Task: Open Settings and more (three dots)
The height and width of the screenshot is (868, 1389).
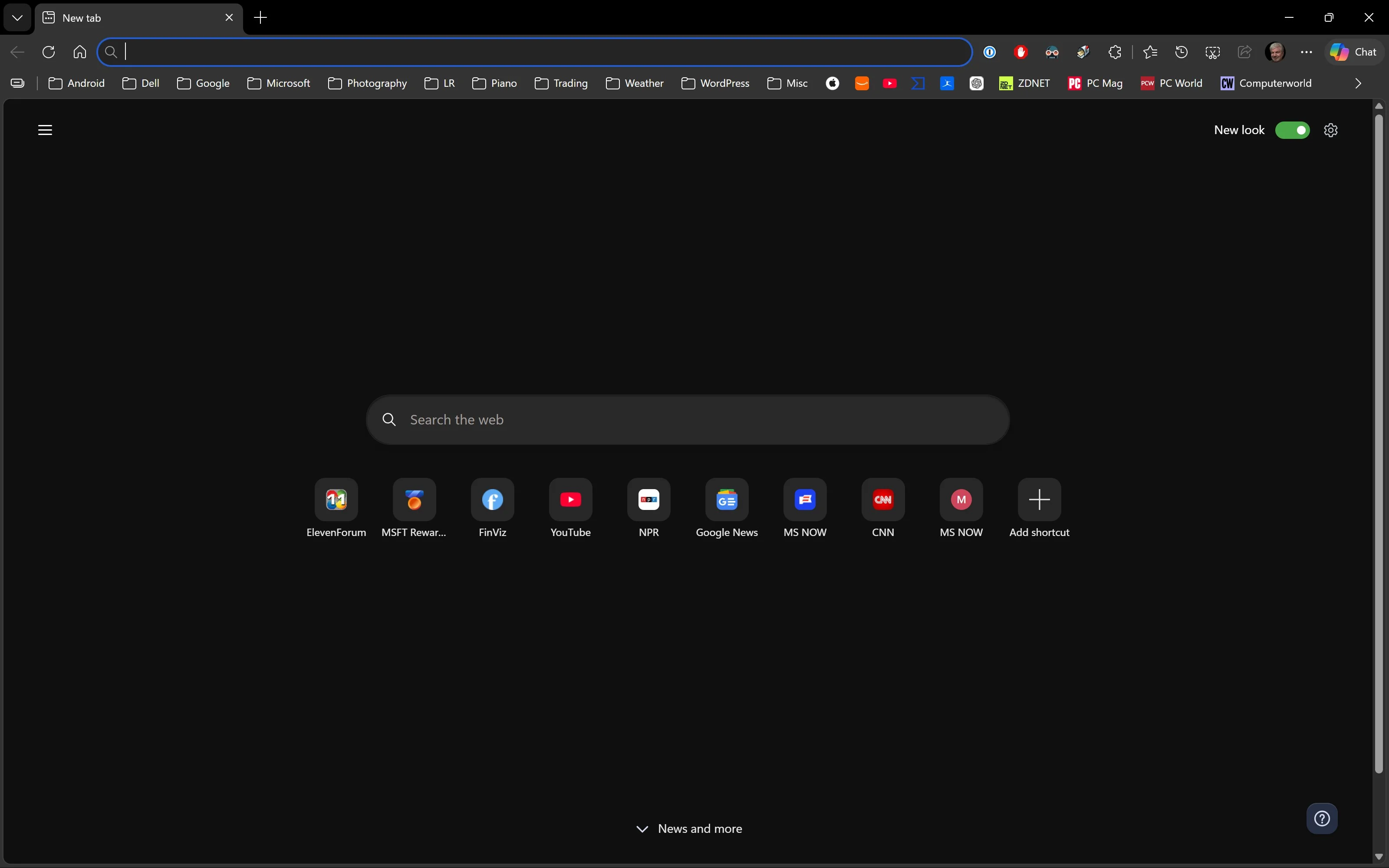Action: [x=1307, y=52]
